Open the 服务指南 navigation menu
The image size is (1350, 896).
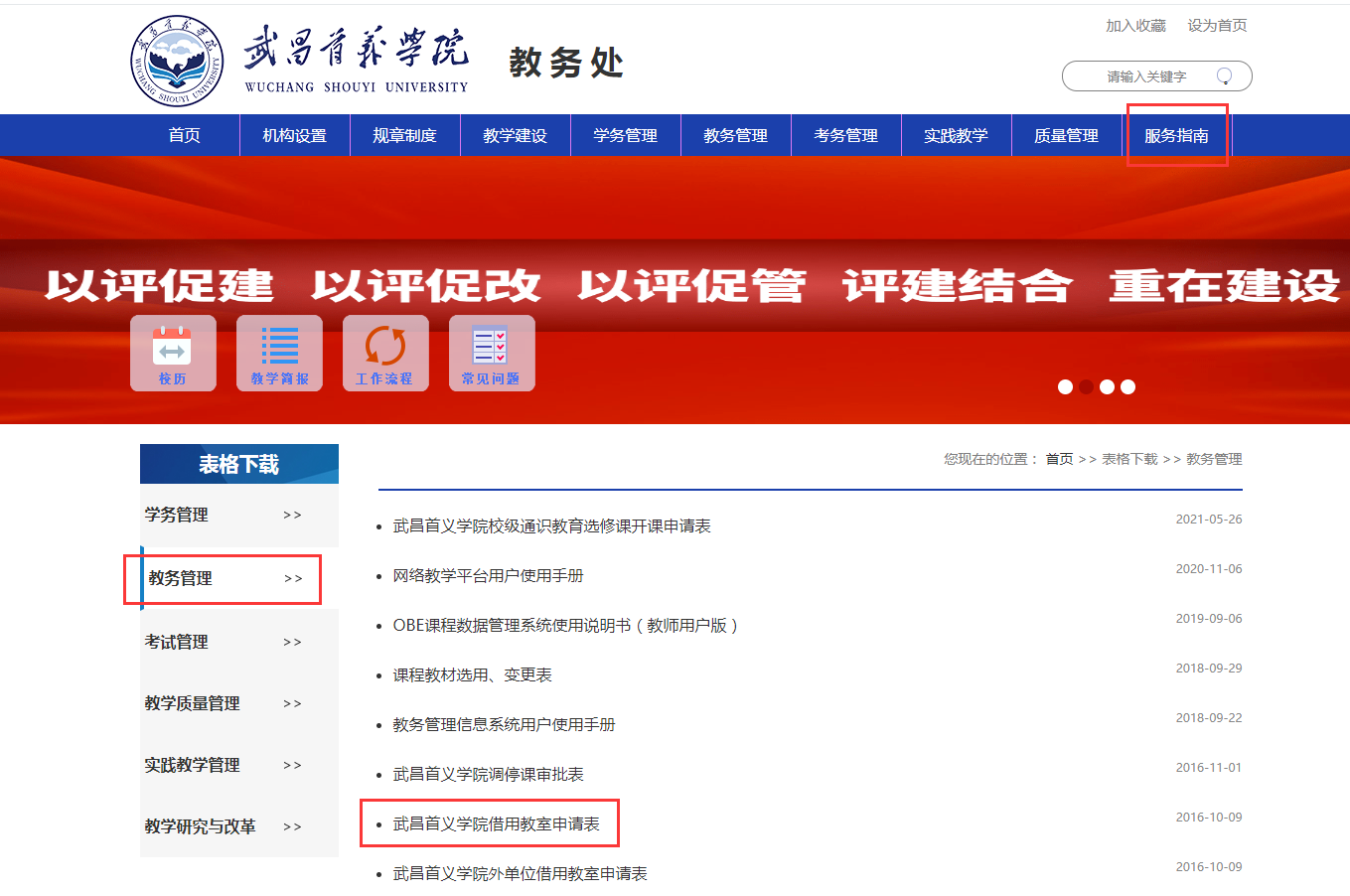pyautogui.click(x=1176, y=136)
